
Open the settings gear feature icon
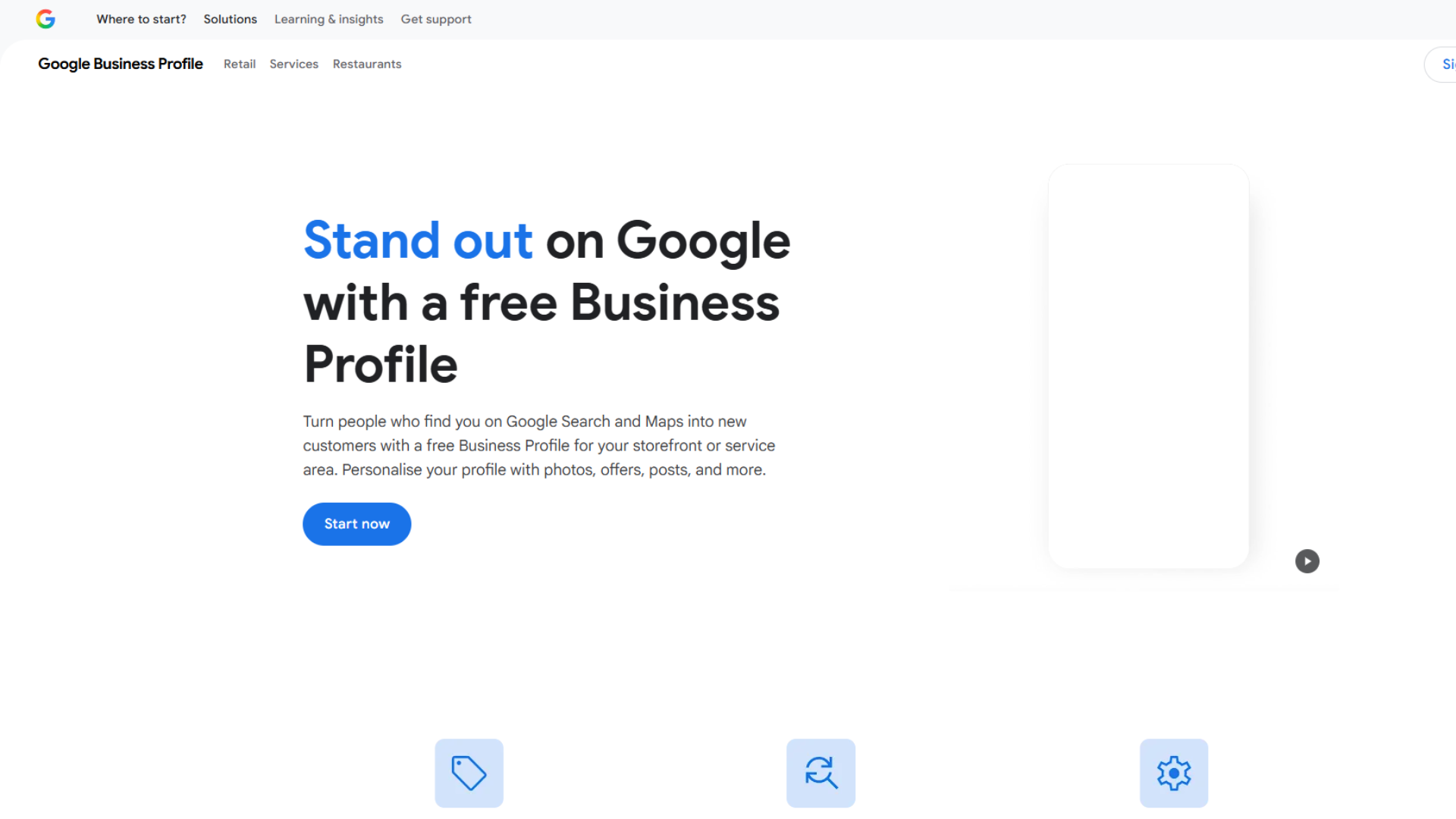click(x=1173, y=773)
